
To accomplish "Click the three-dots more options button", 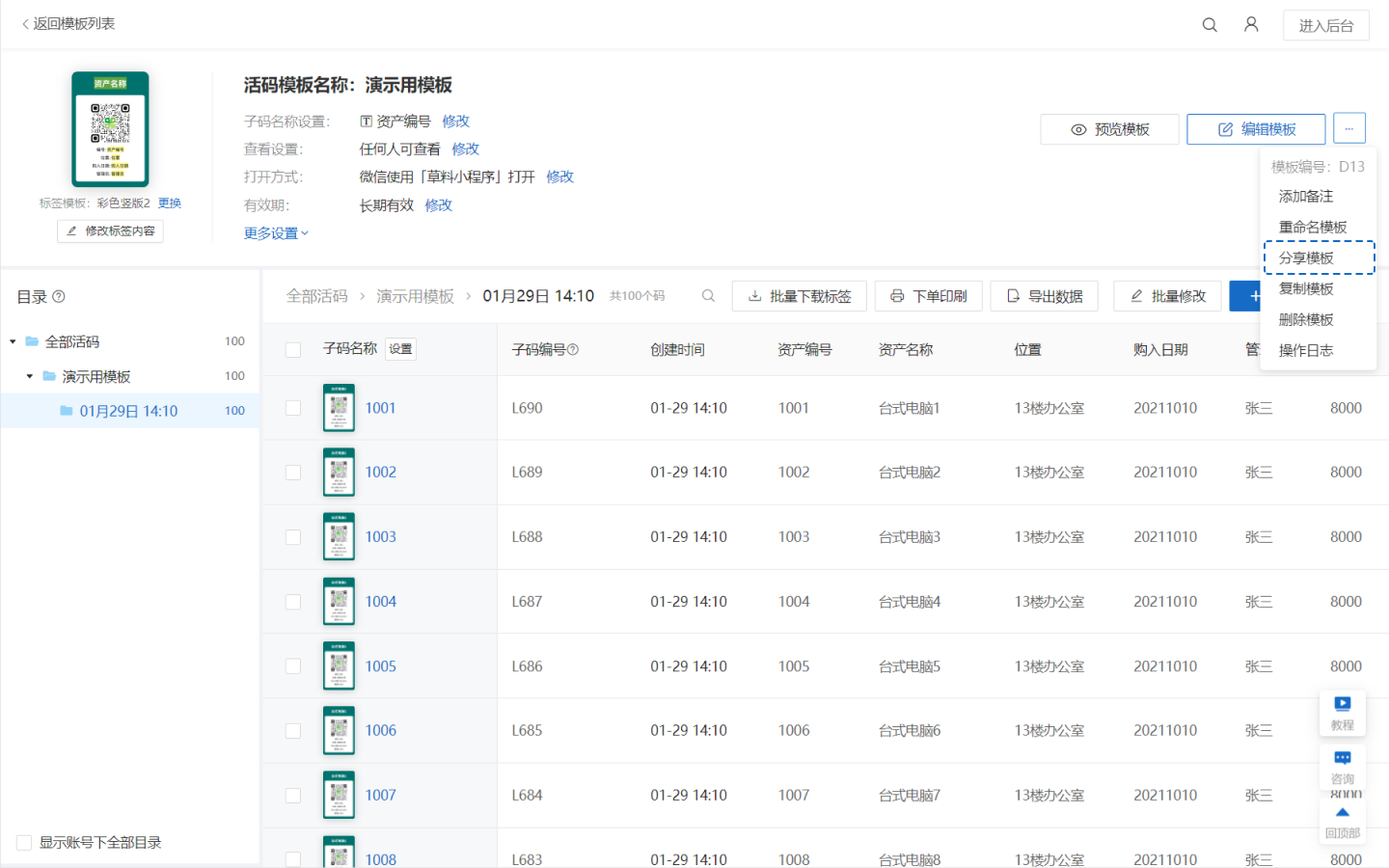I will 1348,128.
